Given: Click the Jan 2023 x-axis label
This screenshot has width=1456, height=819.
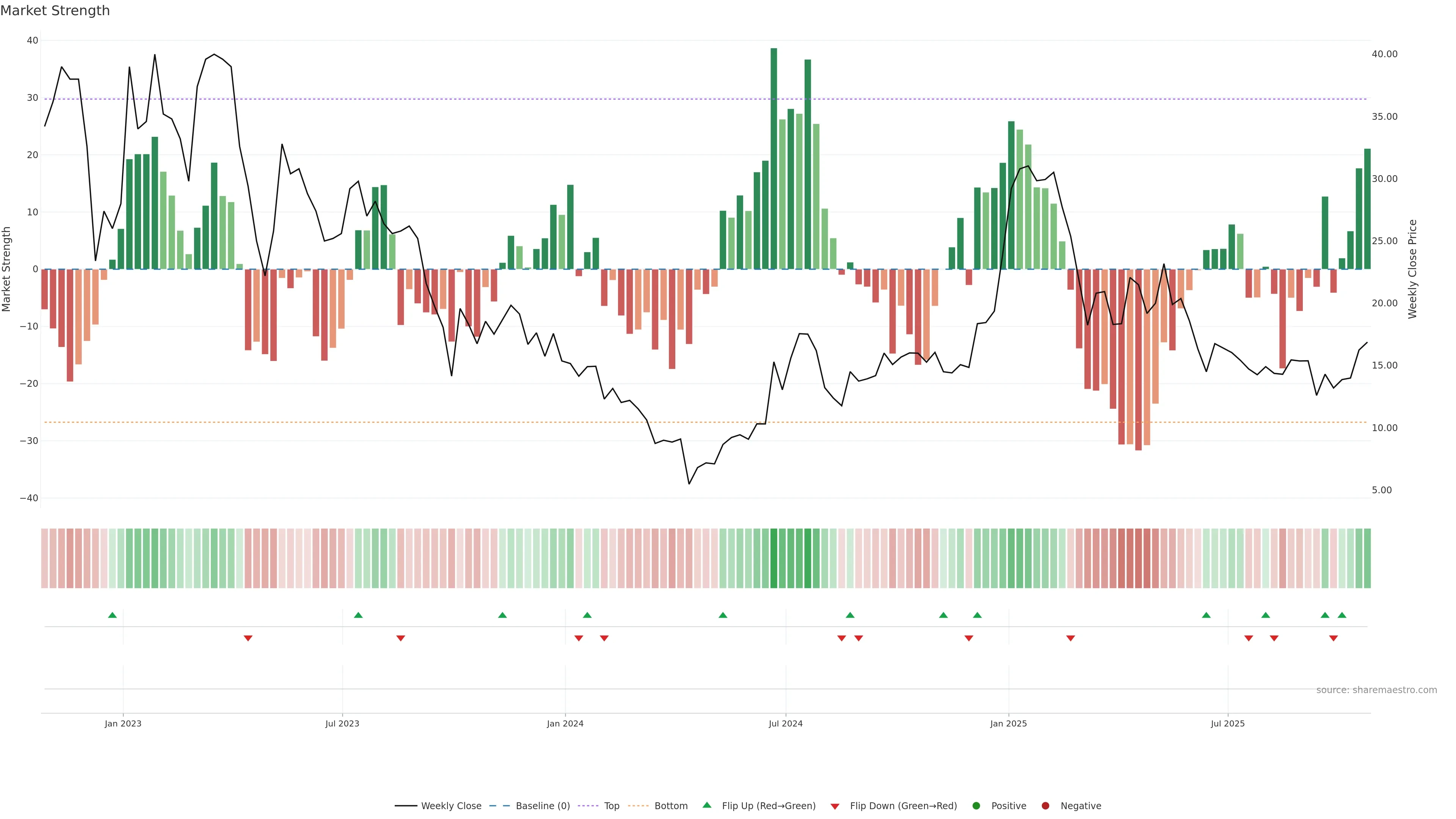Looking at the screenshot, I should click(x=123, y=723).
